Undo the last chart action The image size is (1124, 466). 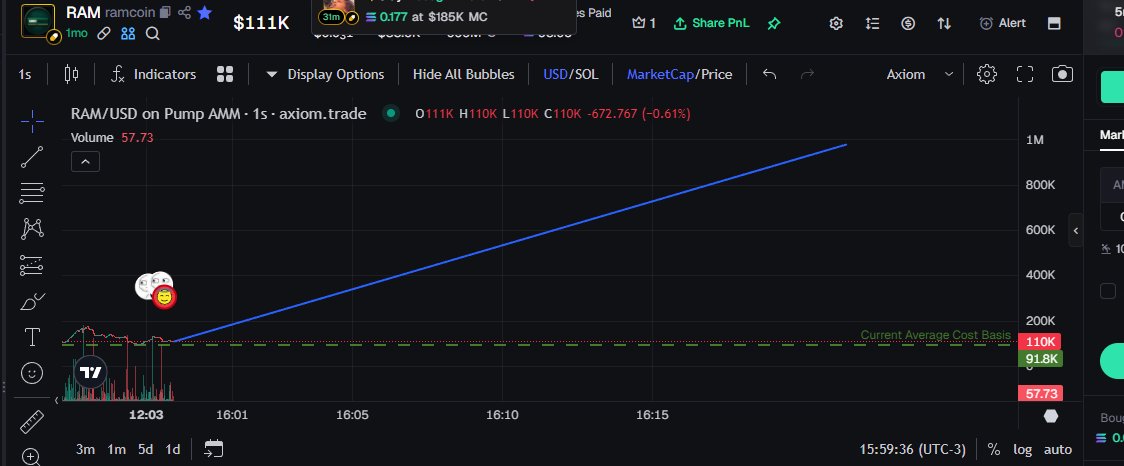coord(770,74)
